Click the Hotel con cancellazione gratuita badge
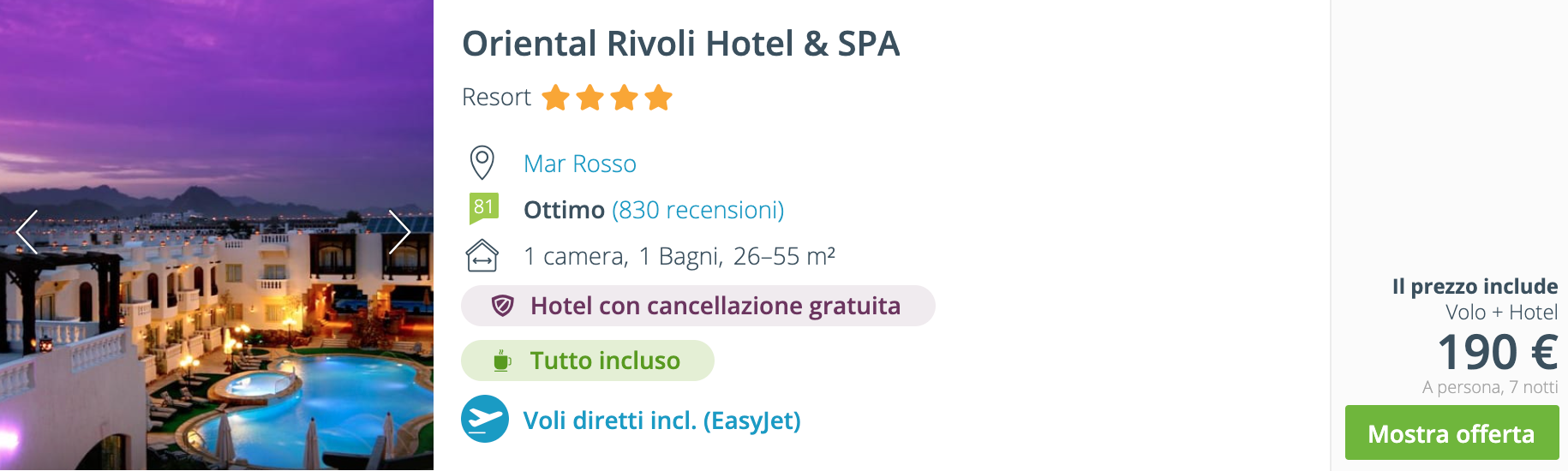Image resolution: width=1568 pixels, height=471 pixels. pos(698,306)
